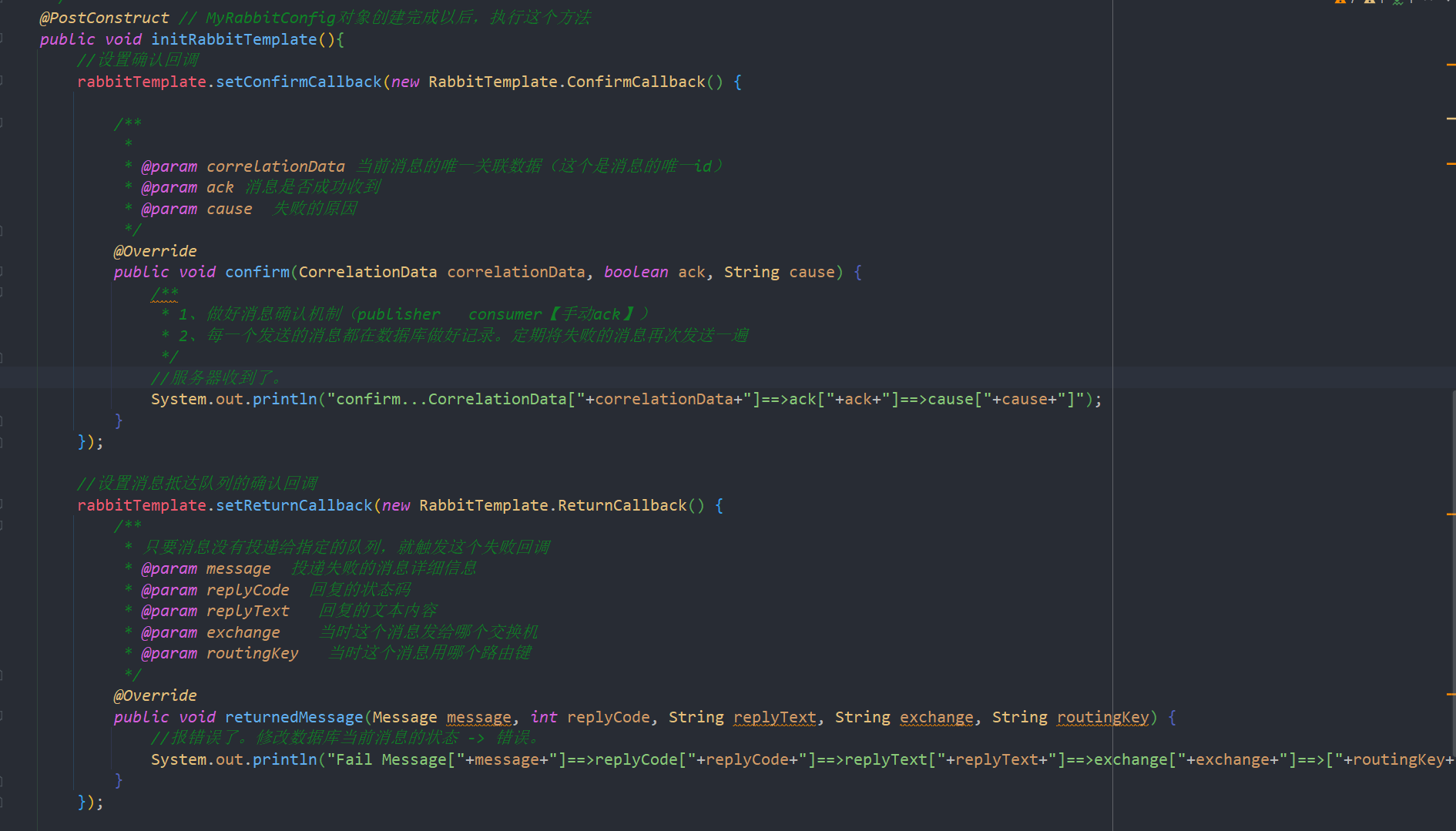Collapse fold marker on setConfirmCallback line
1456x831 pixels.
click(x=2, y=80)
